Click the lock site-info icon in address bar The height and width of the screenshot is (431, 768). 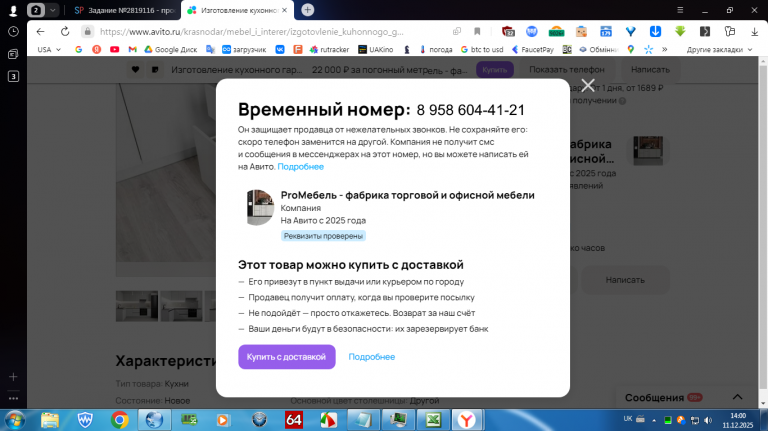click(x=87, y=31)
